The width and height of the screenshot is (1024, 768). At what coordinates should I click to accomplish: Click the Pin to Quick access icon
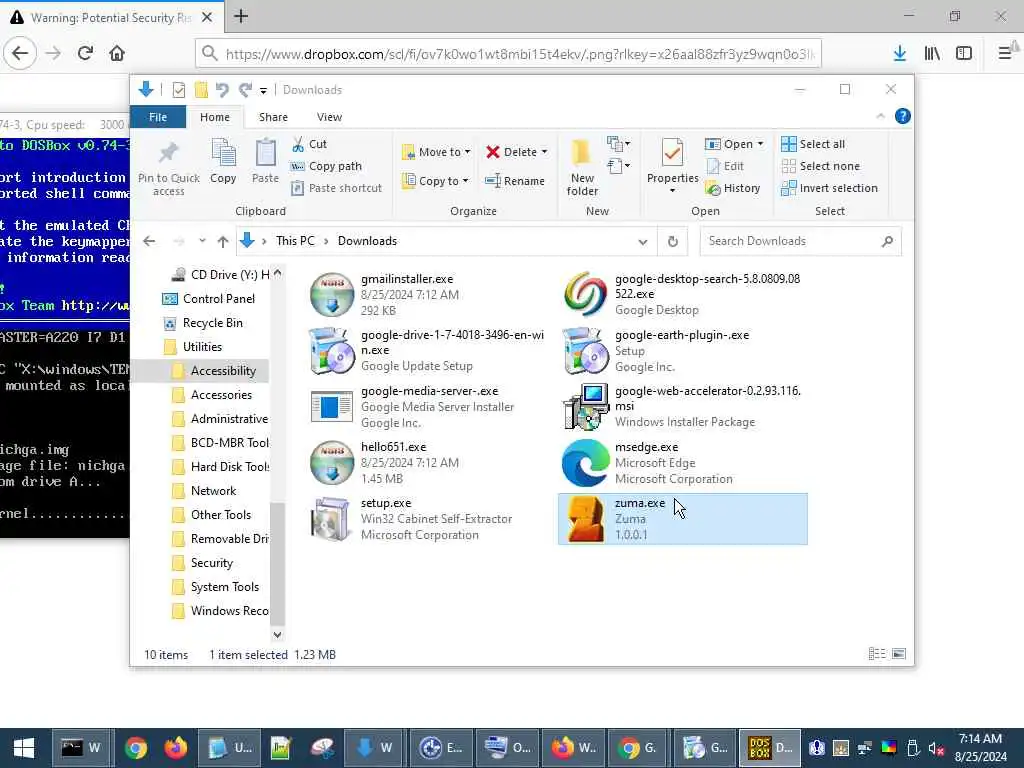point(168,154)
